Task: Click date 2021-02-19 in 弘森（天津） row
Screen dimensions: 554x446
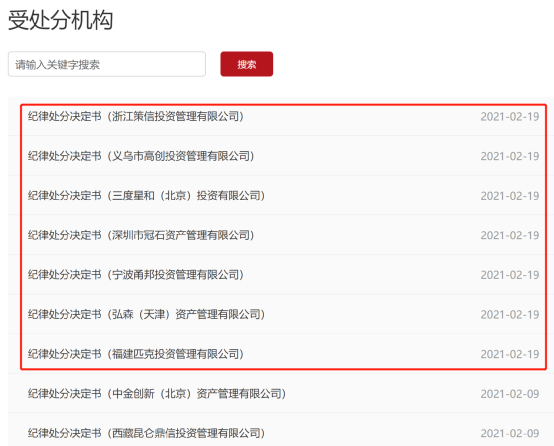Action: (510, 315)
